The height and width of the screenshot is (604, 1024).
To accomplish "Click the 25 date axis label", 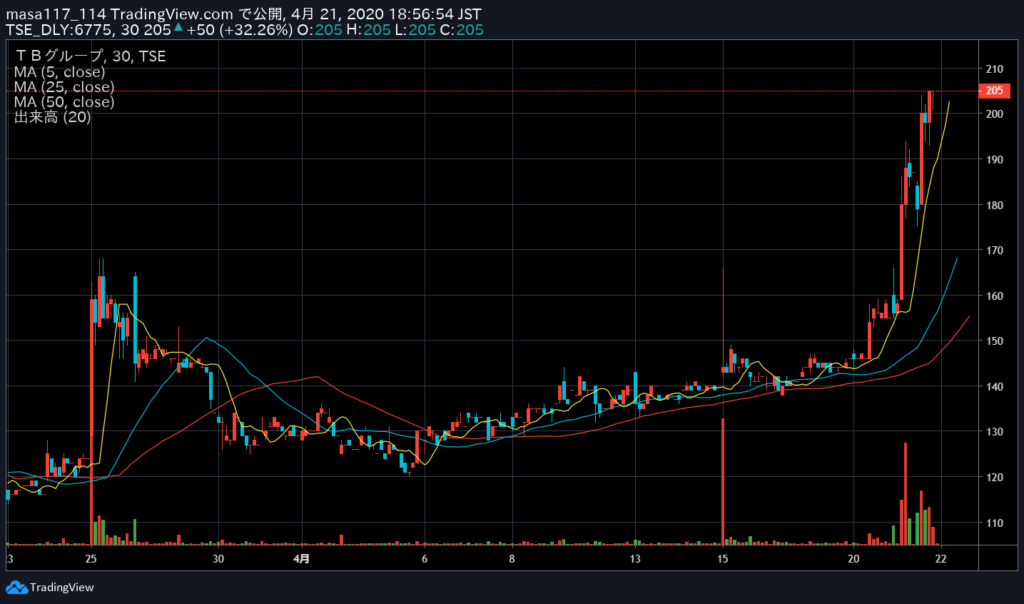I will click(91, 559).
